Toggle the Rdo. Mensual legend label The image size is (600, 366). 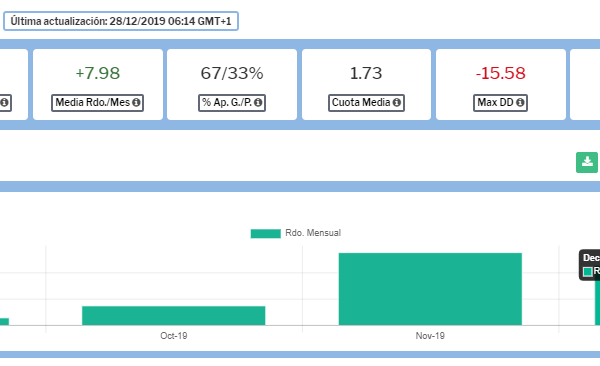click(x=313, y=233)
